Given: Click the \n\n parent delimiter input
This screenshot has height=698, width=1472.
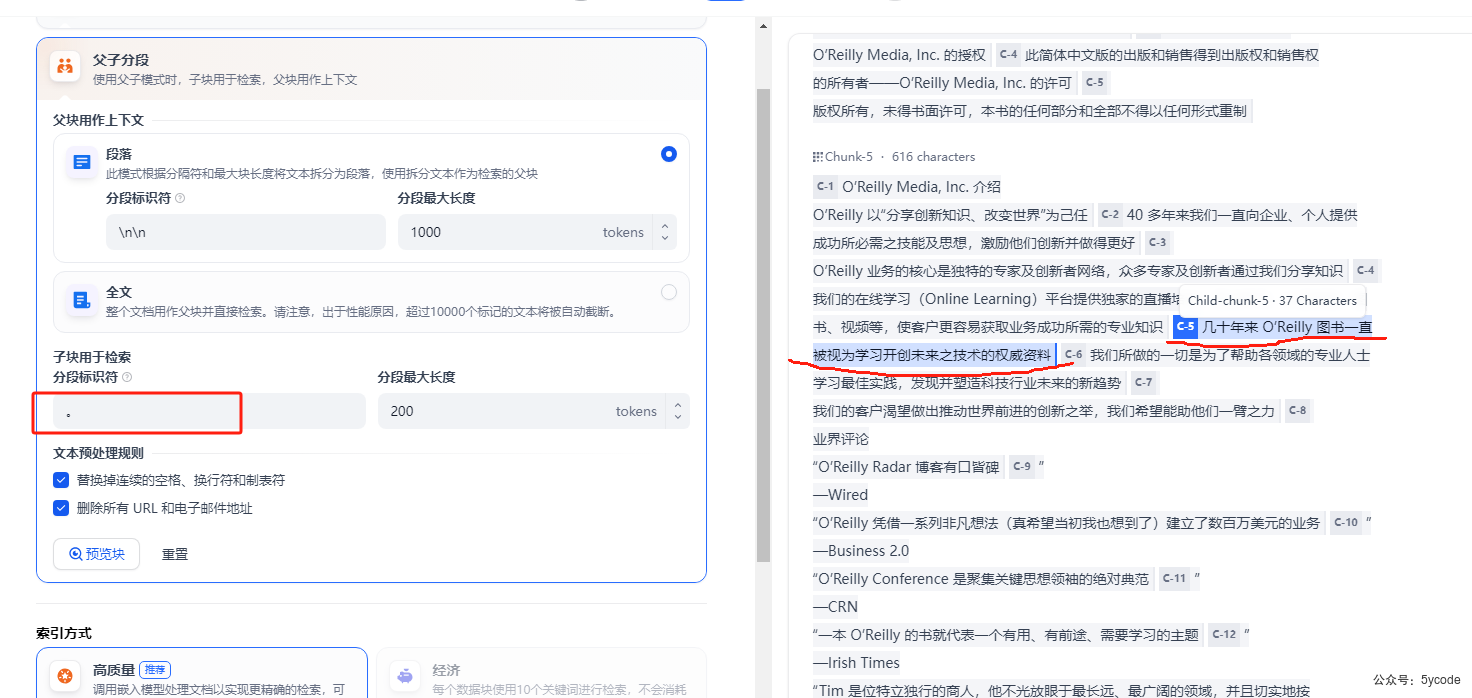Looking at the screenshot, I should (245, 232).
